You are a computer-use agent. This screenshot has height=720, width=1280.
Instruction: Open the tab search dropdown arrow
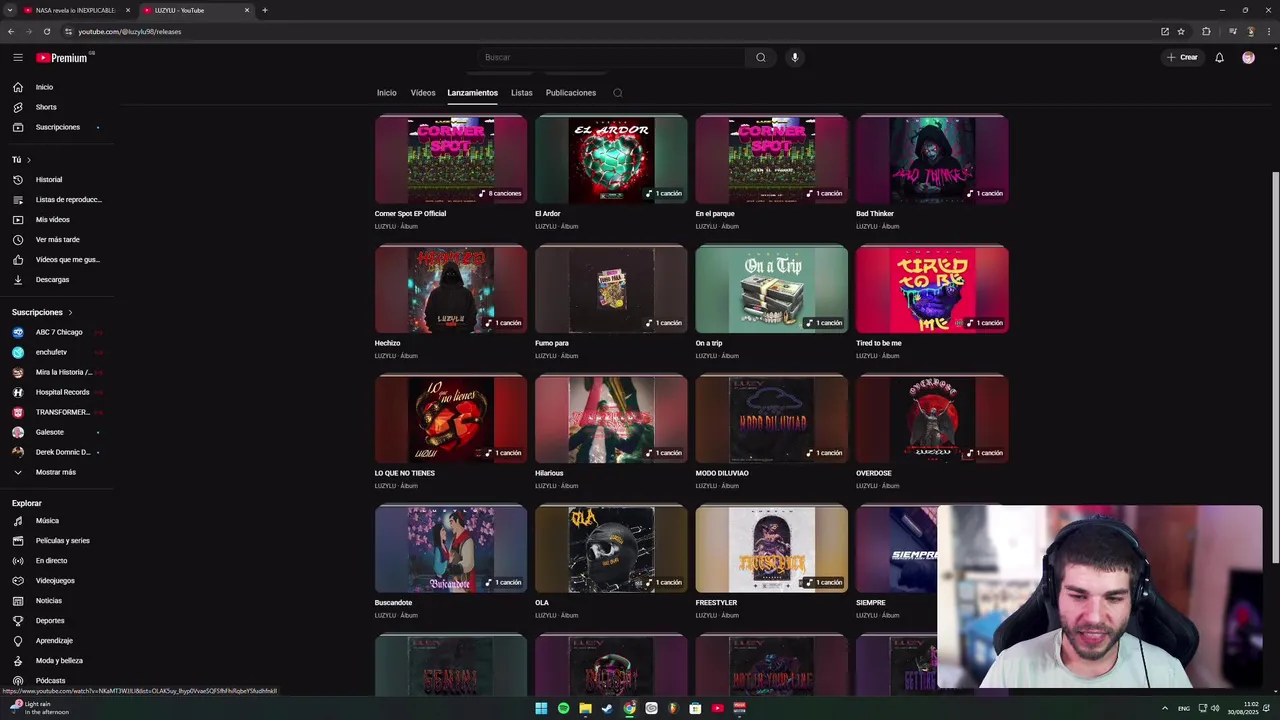tap(10, 10)
